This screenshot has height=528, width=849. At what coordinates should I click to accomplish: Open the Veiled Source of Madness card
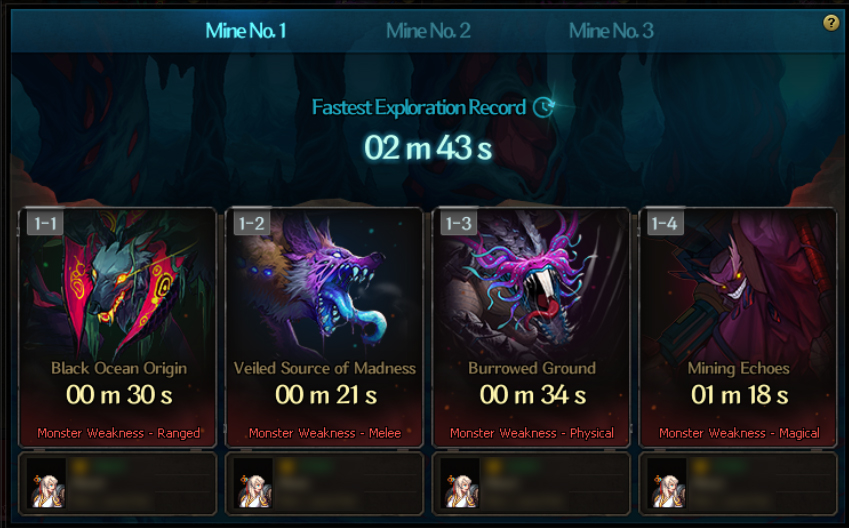click(x=324, y=328)
